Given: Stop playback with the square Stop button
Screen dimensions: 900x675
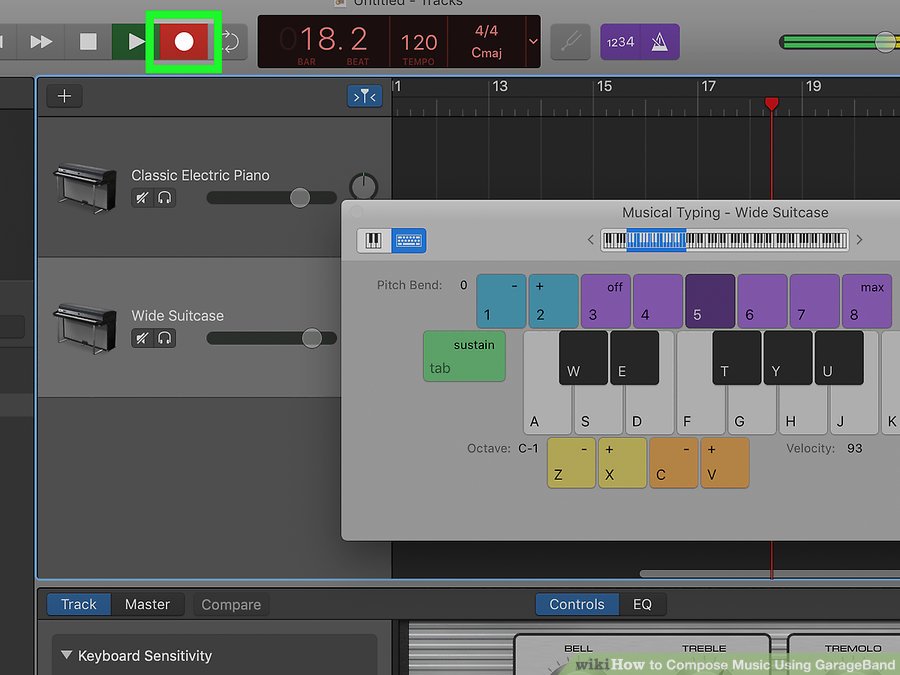Looking at the screenshot, I should click(88, 41).
